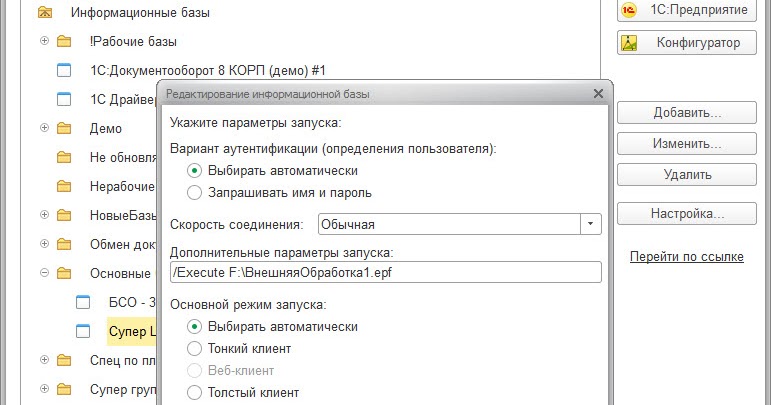The width and height of the screenshot is (771, 405).
Task: Click the БСО database icon
Action: [84, 302]
